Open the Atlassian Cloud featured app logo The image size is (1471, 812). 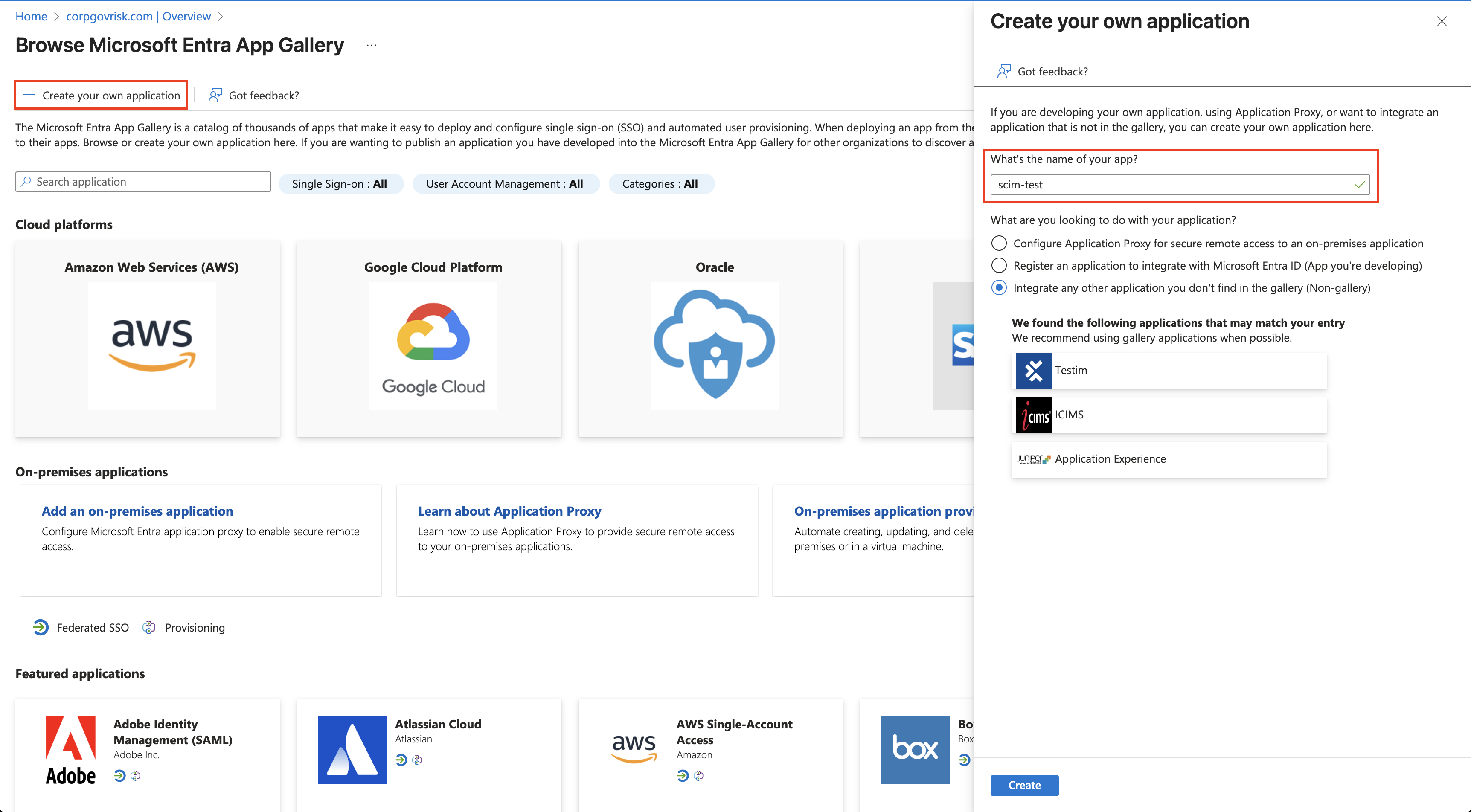click(352, 749)
